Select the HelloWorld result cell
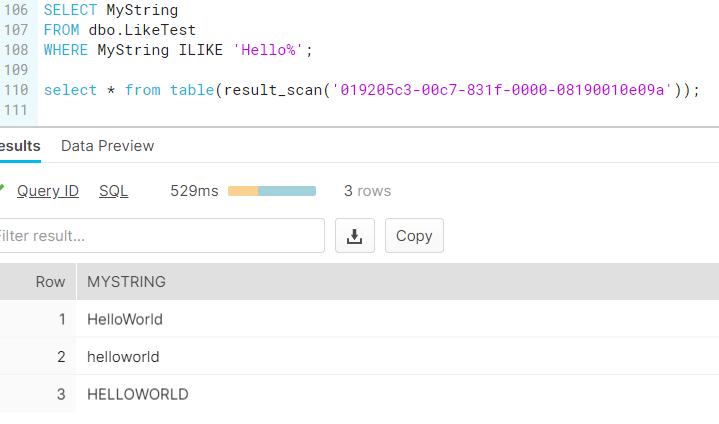This screenshot has width=719, height=424. [x=125, y=319]
